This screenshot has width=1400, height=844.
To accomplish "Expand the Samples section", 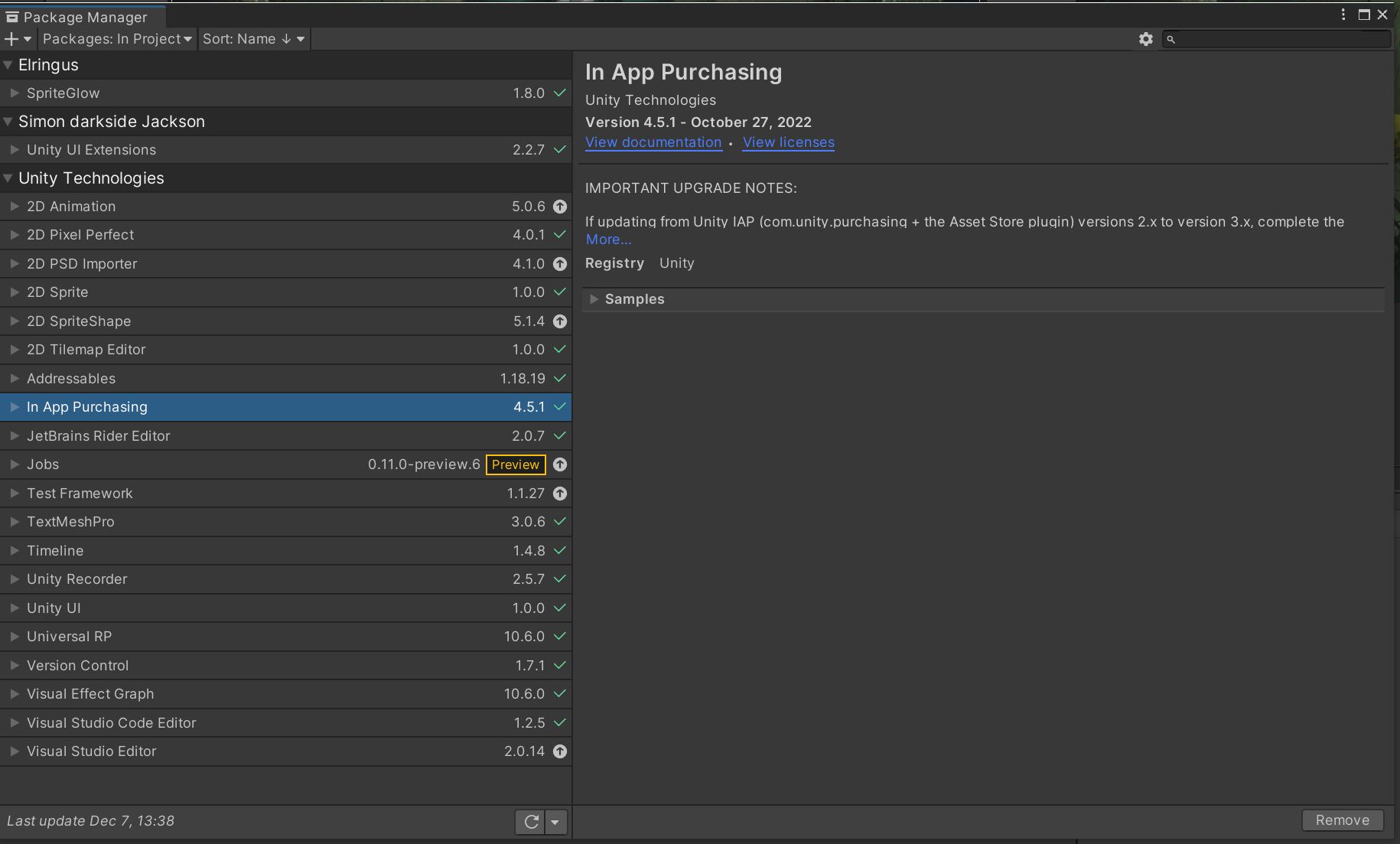I will click(594, 299).
